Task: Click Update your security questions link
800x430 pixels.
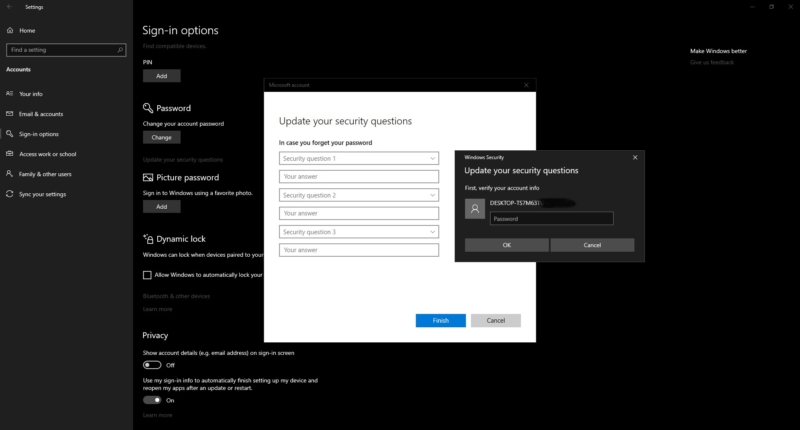Action: (x=183, y=160)
